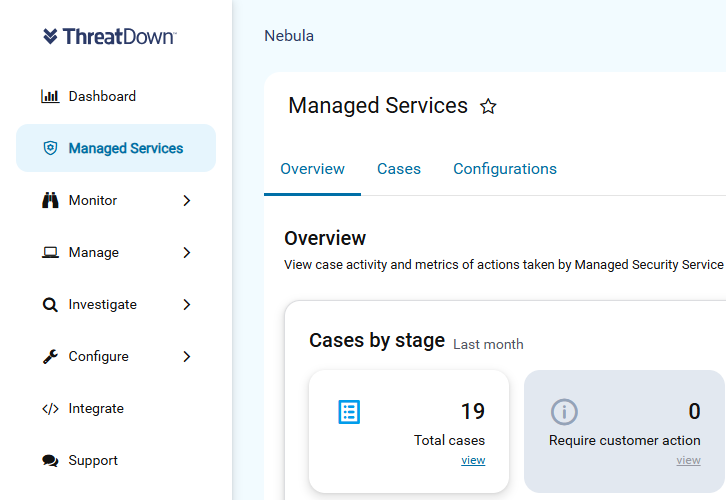Expand the Manage menu chevron
This screenshot has height=500, width=726.
coord(187,252)
